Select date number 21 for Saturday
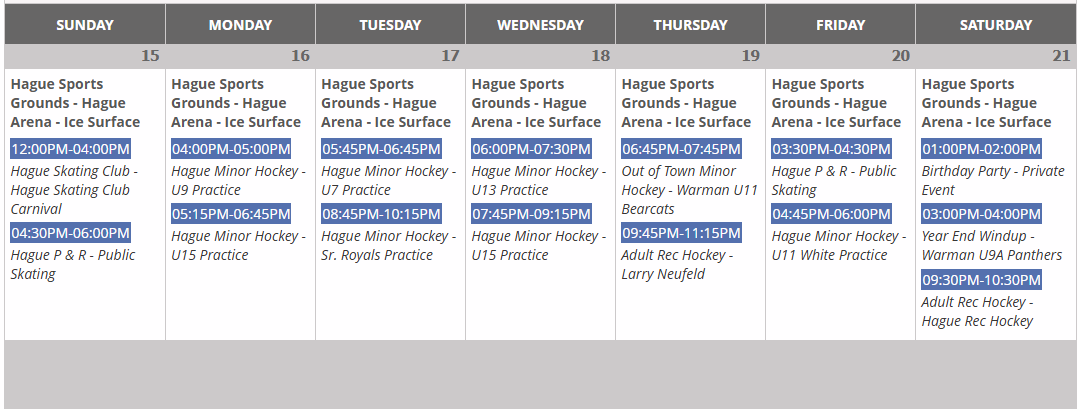Viewport: 1078px width, 409px height. click(x=1061, y=56)
